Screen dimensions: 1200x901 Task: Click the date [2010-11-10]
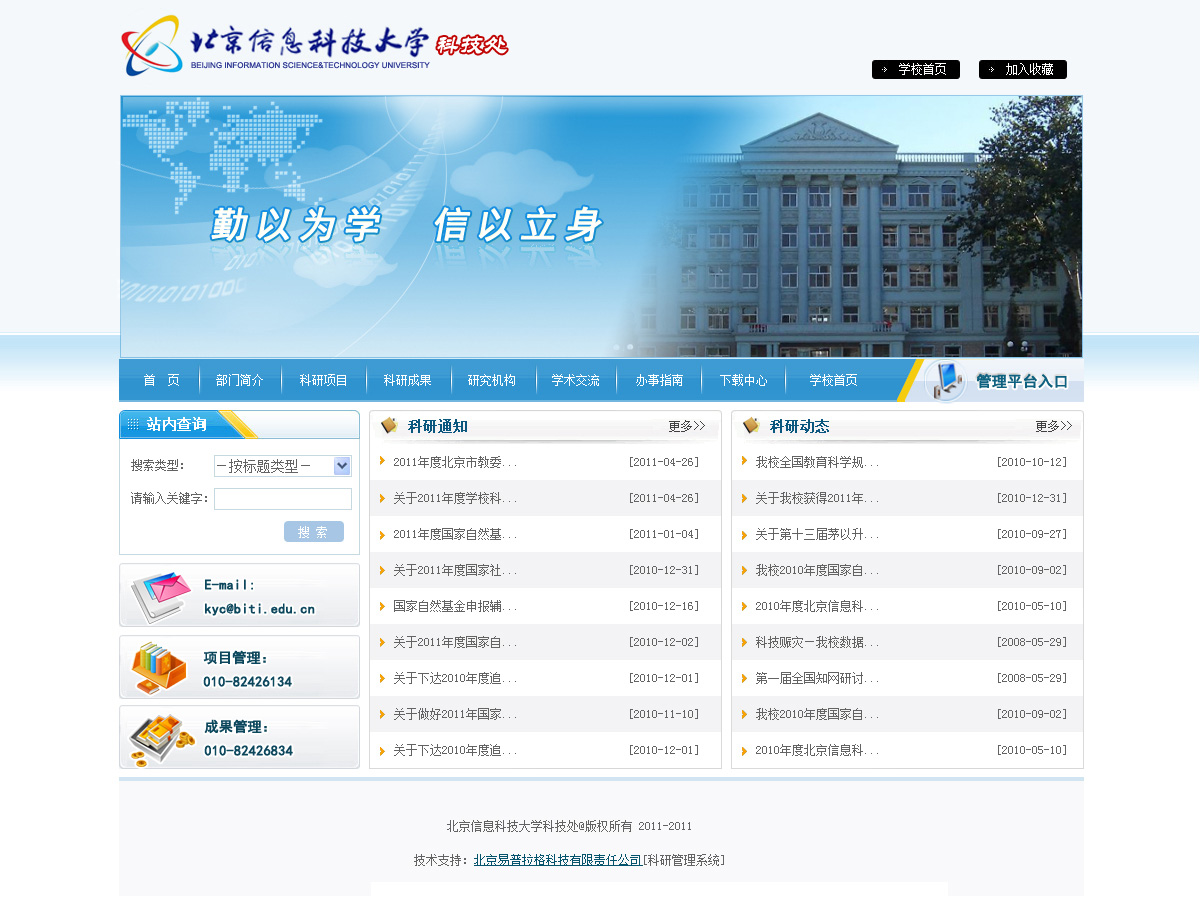[x=664, y=714]
